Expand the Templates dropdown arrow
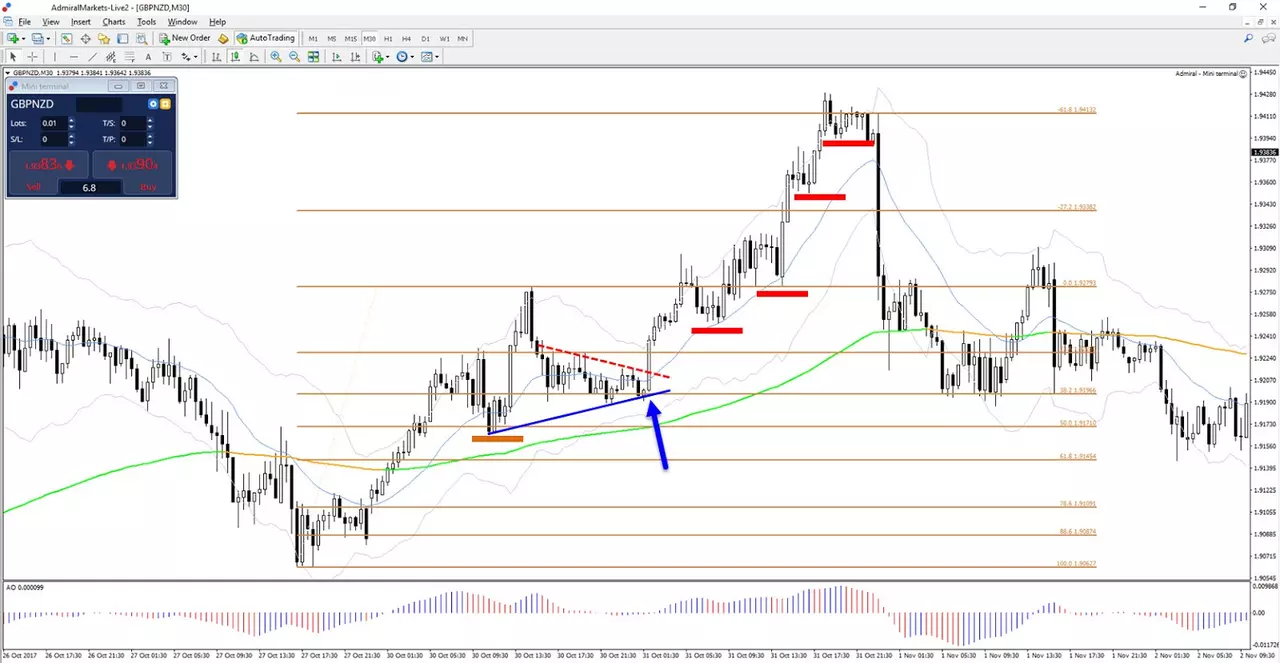1280x663 pixels. (437, 57)
